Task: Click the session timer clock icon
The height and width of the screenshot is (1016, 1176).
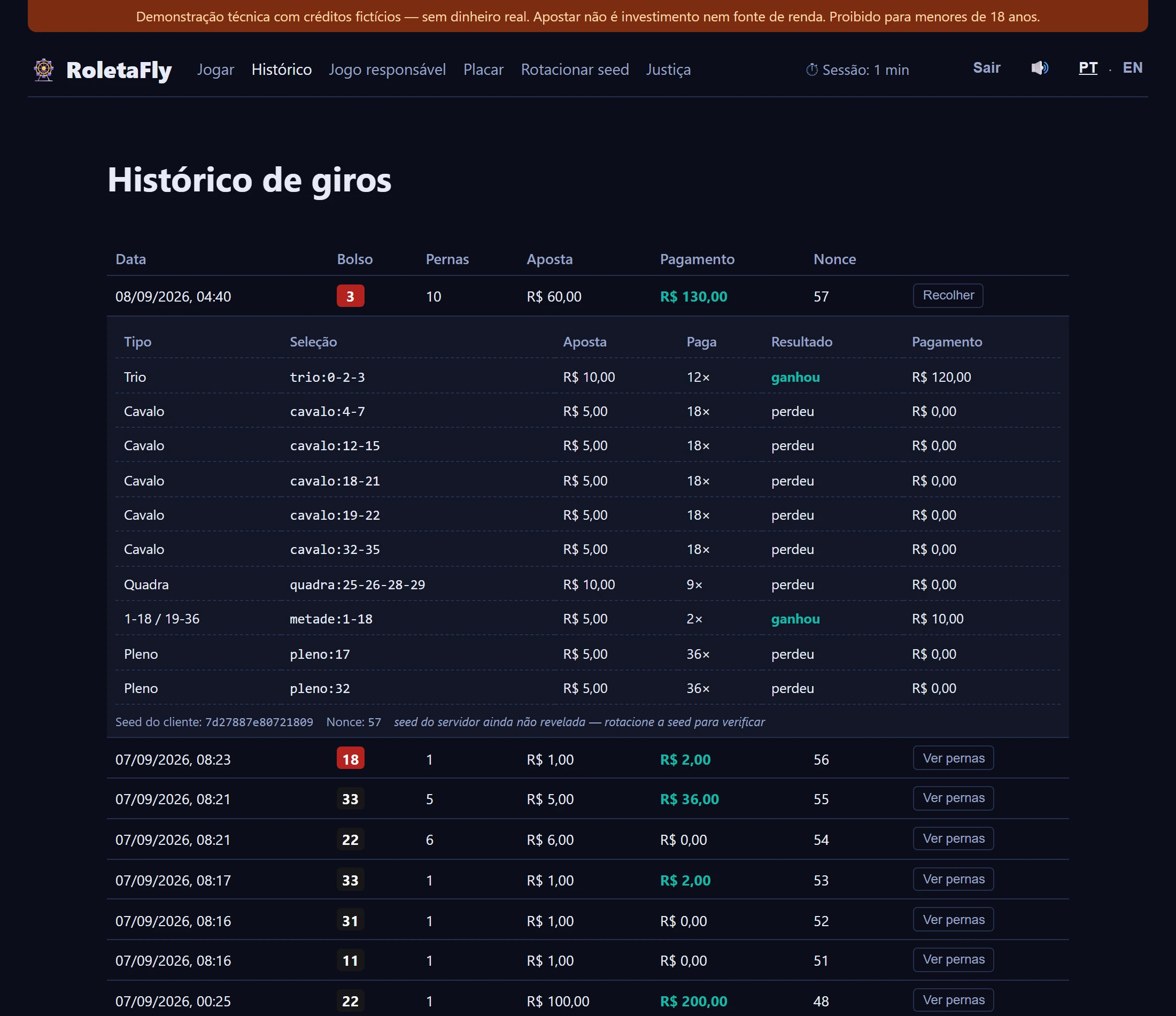Action: [x=812, y=70]
